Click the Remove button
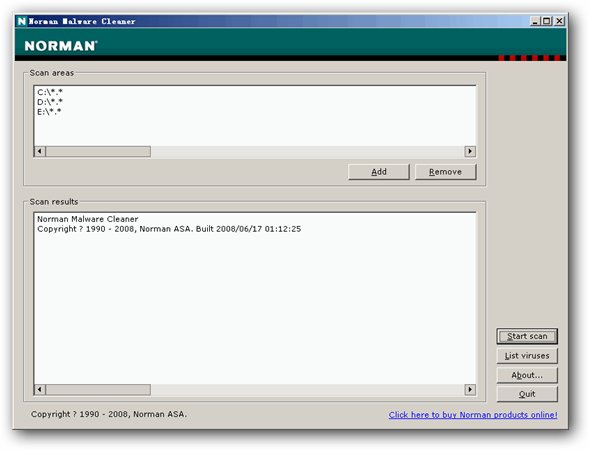Viewport: 589px width, 450px height. click(x=446, y=172)
